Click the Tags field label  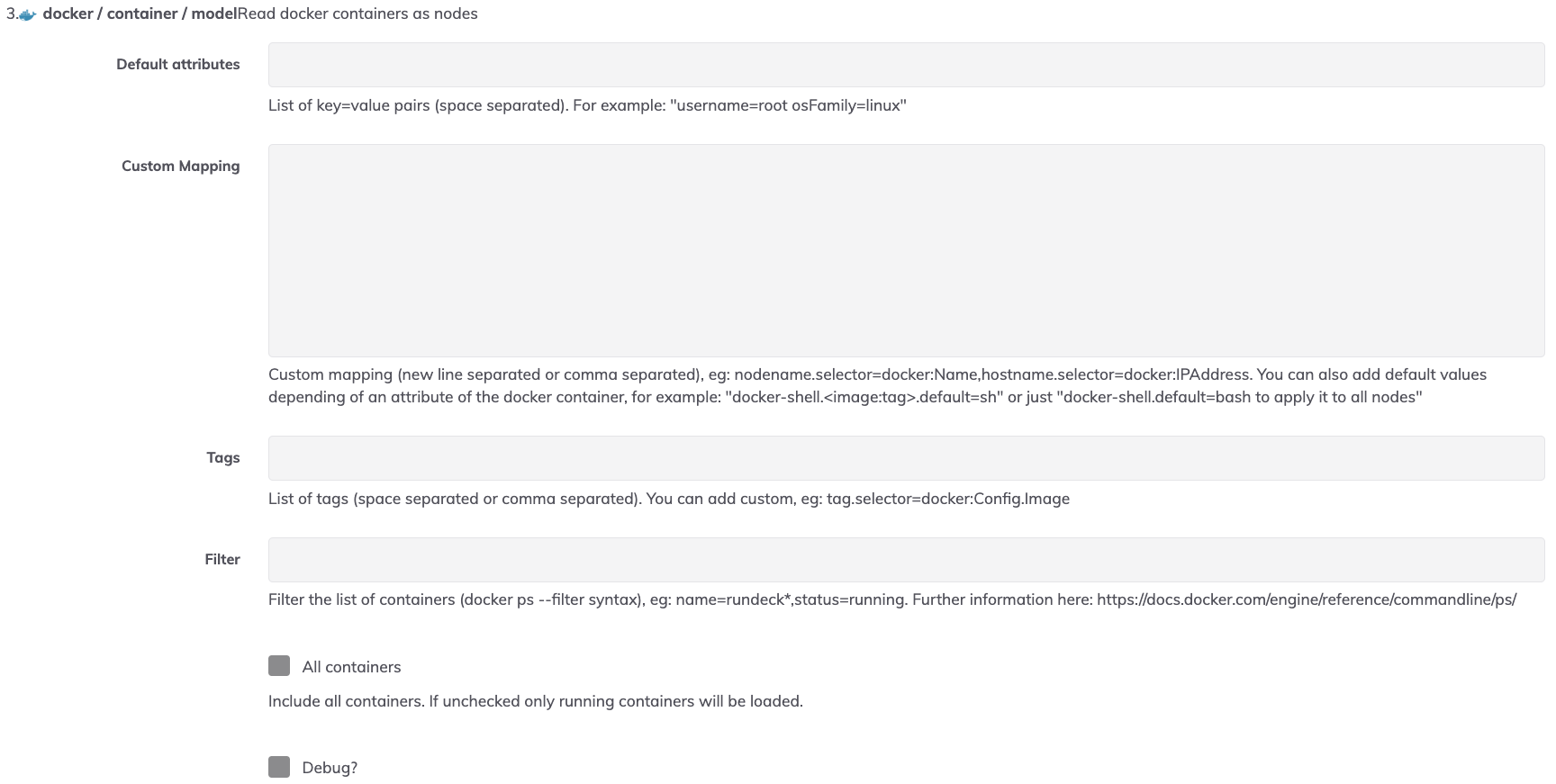[x=223, y=457]
